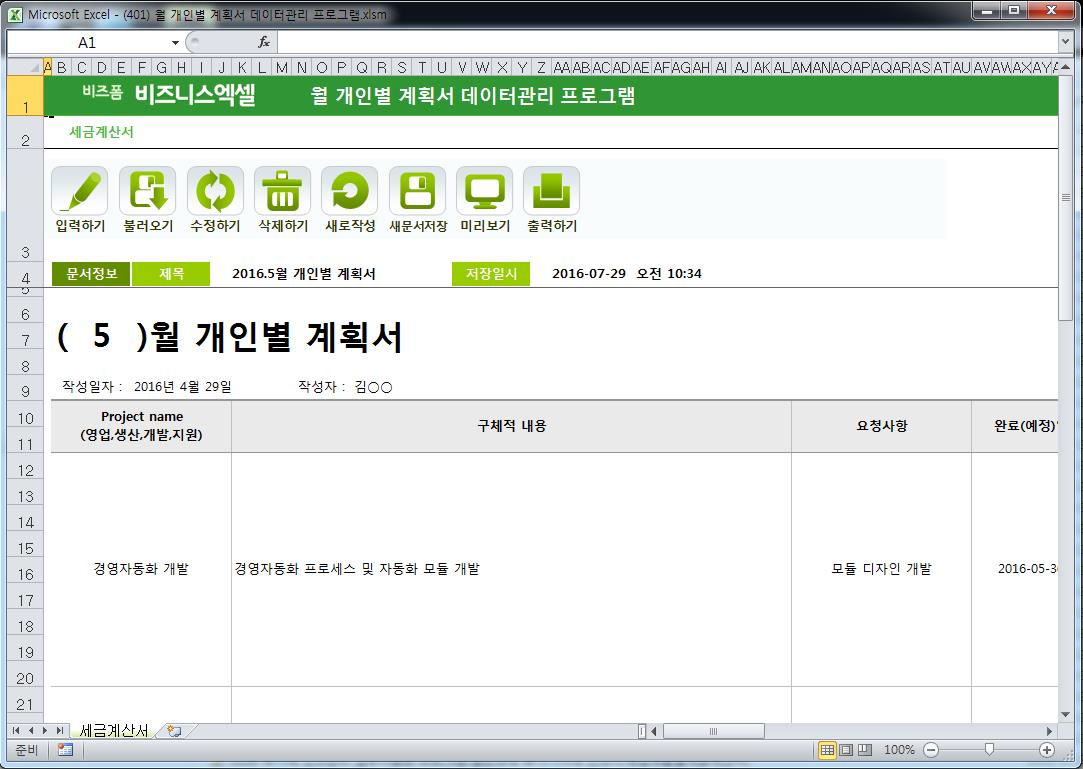Select the 세금계산서 sheet tab
The image size is (1083, 769).
coord(114,730)
